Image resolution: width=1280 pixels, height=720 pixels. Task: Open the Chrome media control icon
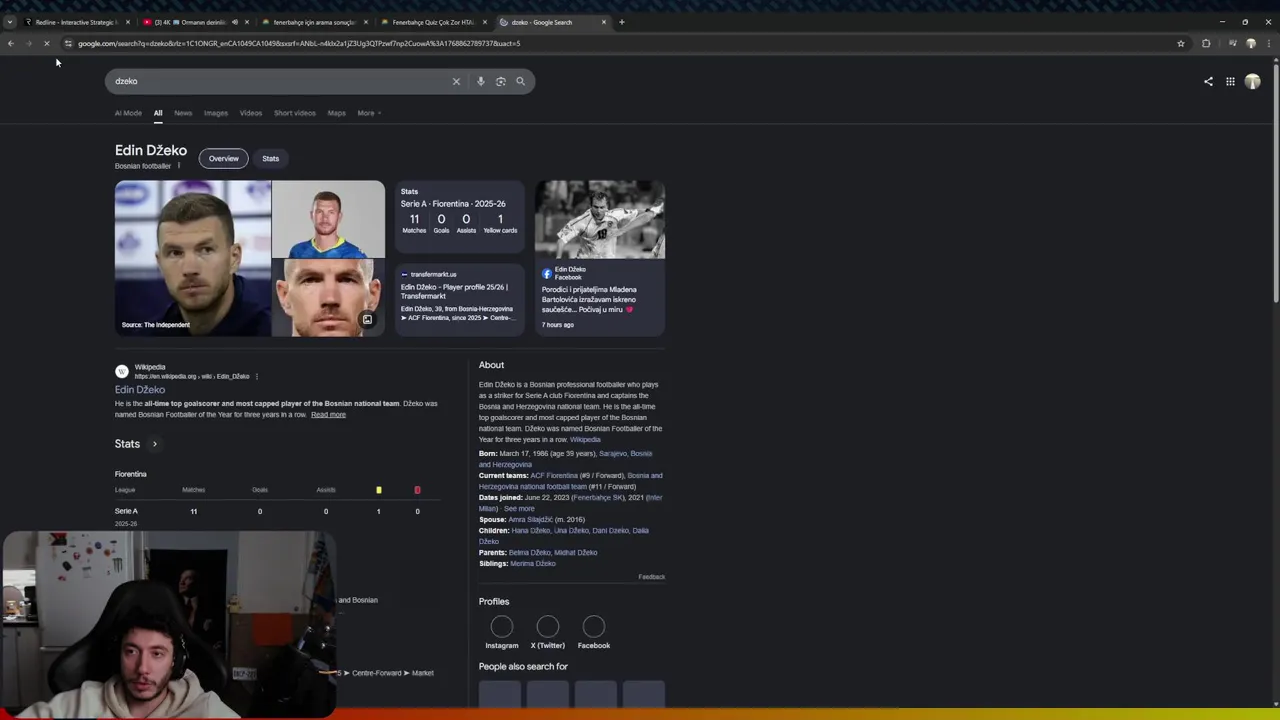coord(1232,43)
